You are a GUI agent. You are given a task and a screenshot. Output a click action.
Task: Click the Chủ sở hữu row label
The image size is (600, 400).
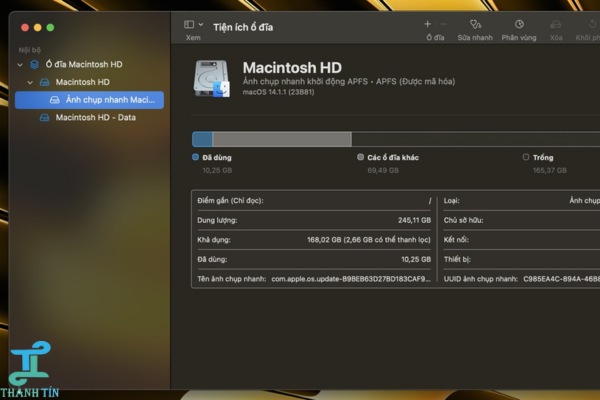tap(463, 220)
